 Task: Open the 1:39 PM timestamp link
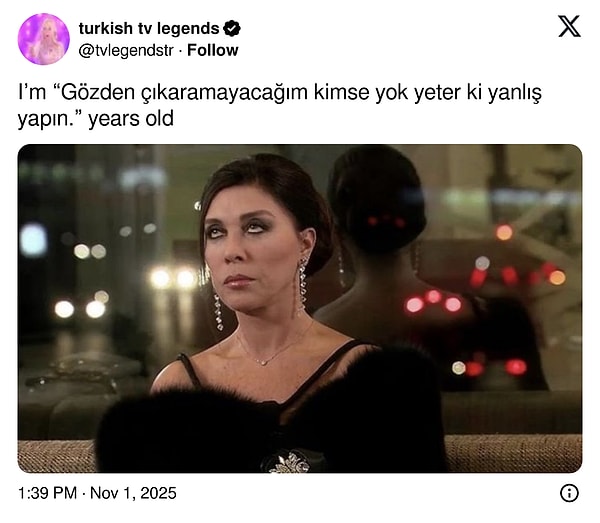pos(47,493)
